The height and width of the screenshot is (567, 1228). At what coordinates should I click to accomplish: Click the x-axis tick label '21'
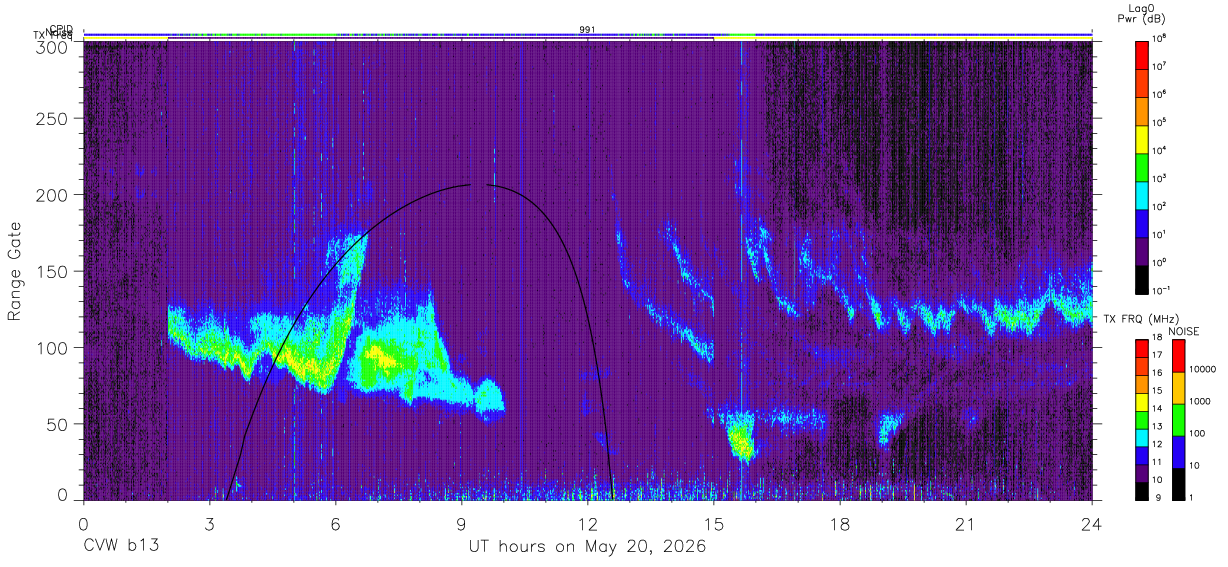click(966, 524)
